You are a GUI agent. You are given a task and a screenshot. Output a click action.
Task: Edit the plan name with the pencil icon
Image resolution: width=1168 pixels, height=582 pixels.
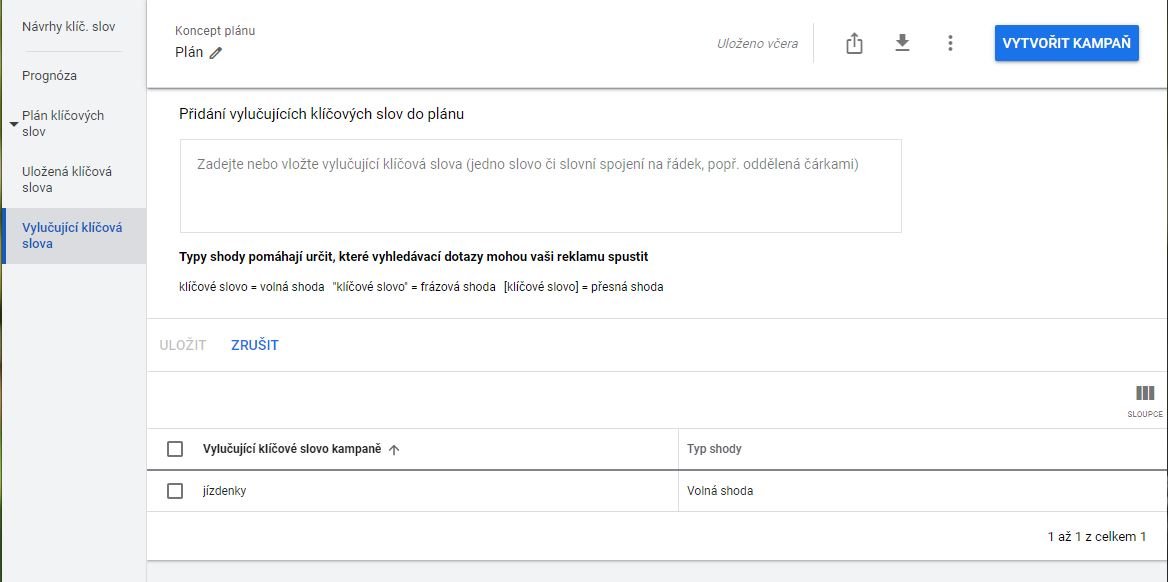pos(215,53)
